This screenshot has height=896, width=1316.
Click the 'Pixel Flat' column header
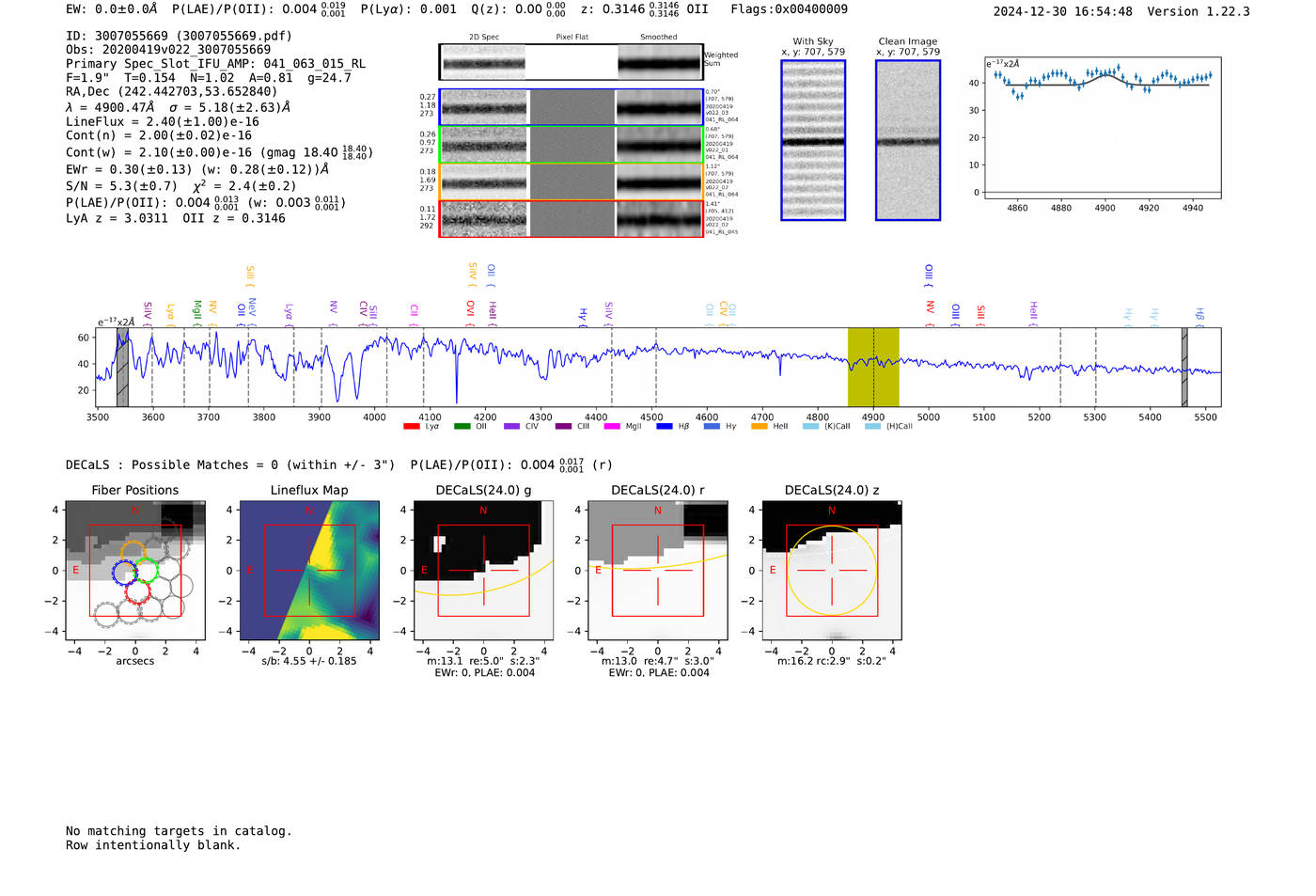[x=572, y=38]
